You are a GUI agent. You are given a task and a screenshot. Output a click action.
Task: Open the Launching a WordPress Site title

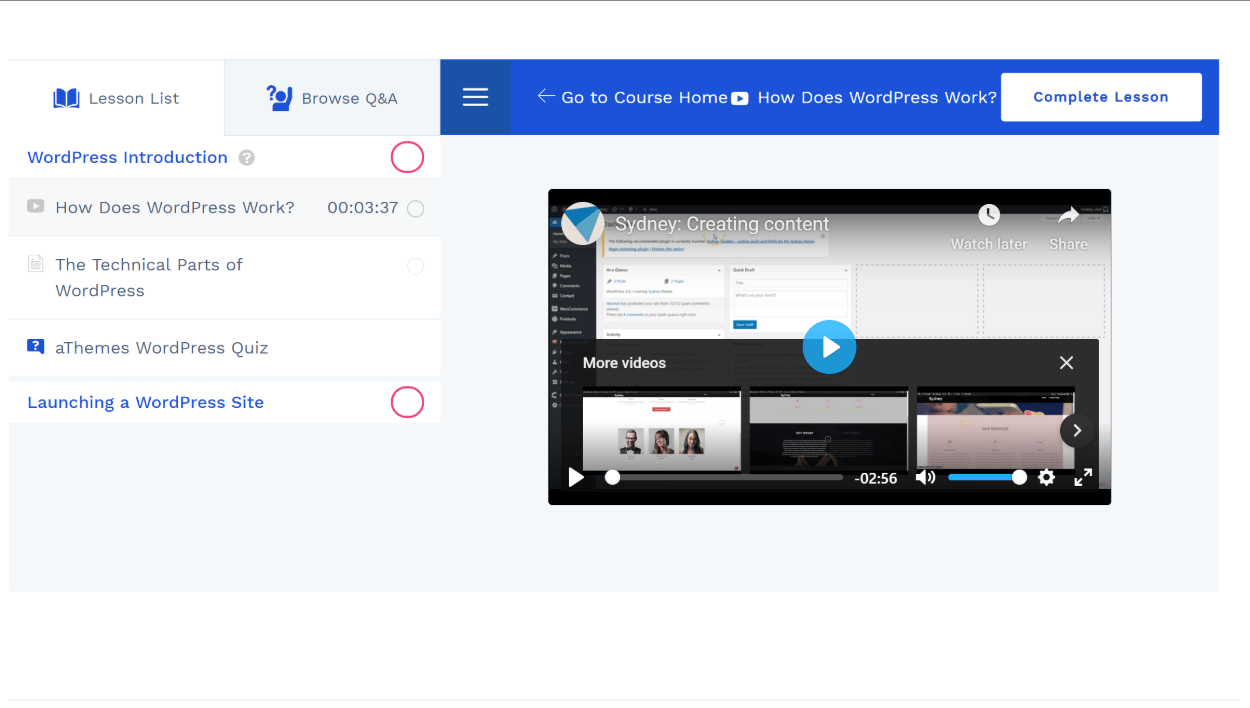coord(145,402)
